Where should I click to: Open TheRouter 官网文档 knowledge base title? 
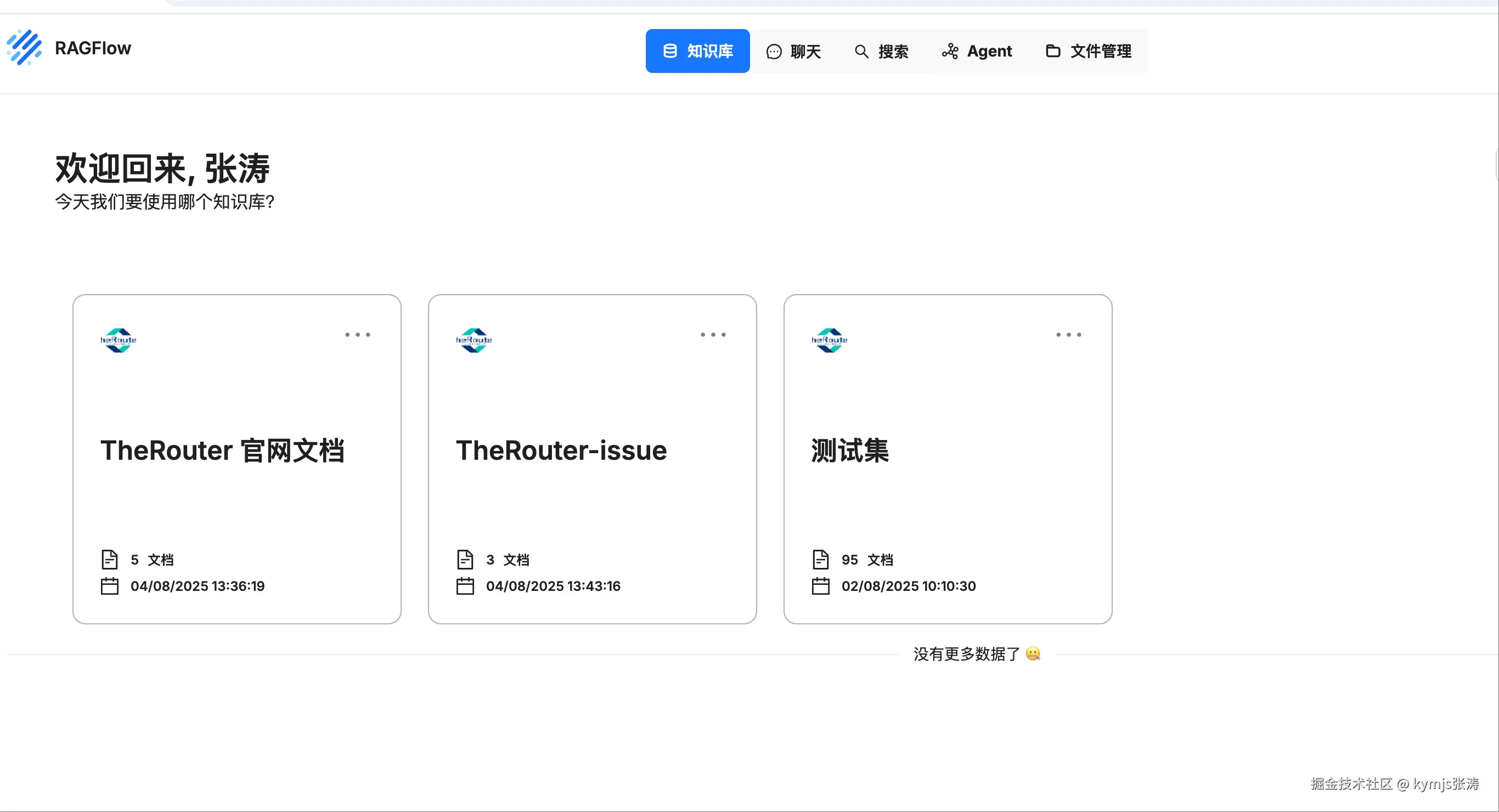point(222,450)
